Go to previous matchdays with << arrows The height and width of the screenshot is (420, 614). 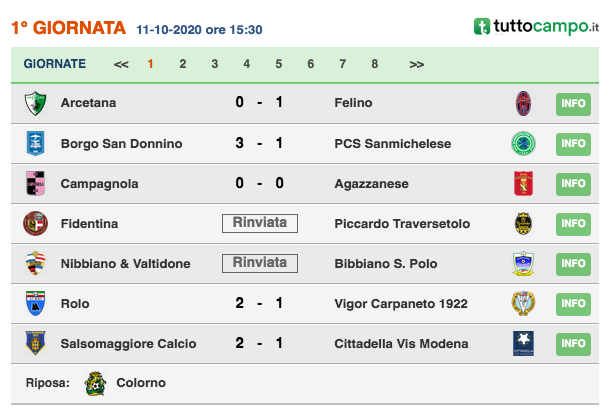(x=121, y=64)
